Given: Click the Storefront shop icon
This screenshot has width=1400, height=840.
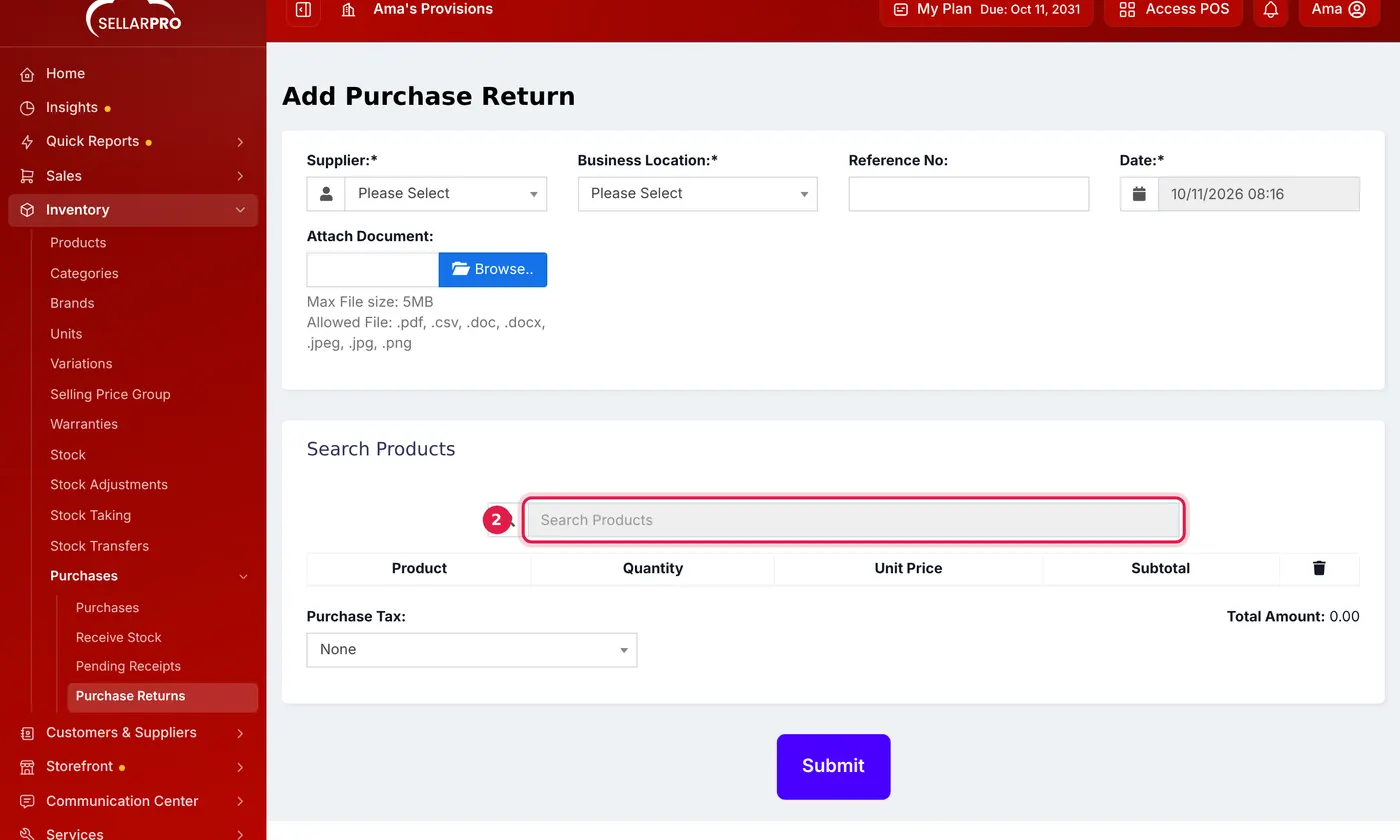Looking at the screenshot, I should [x=27, y=767].
